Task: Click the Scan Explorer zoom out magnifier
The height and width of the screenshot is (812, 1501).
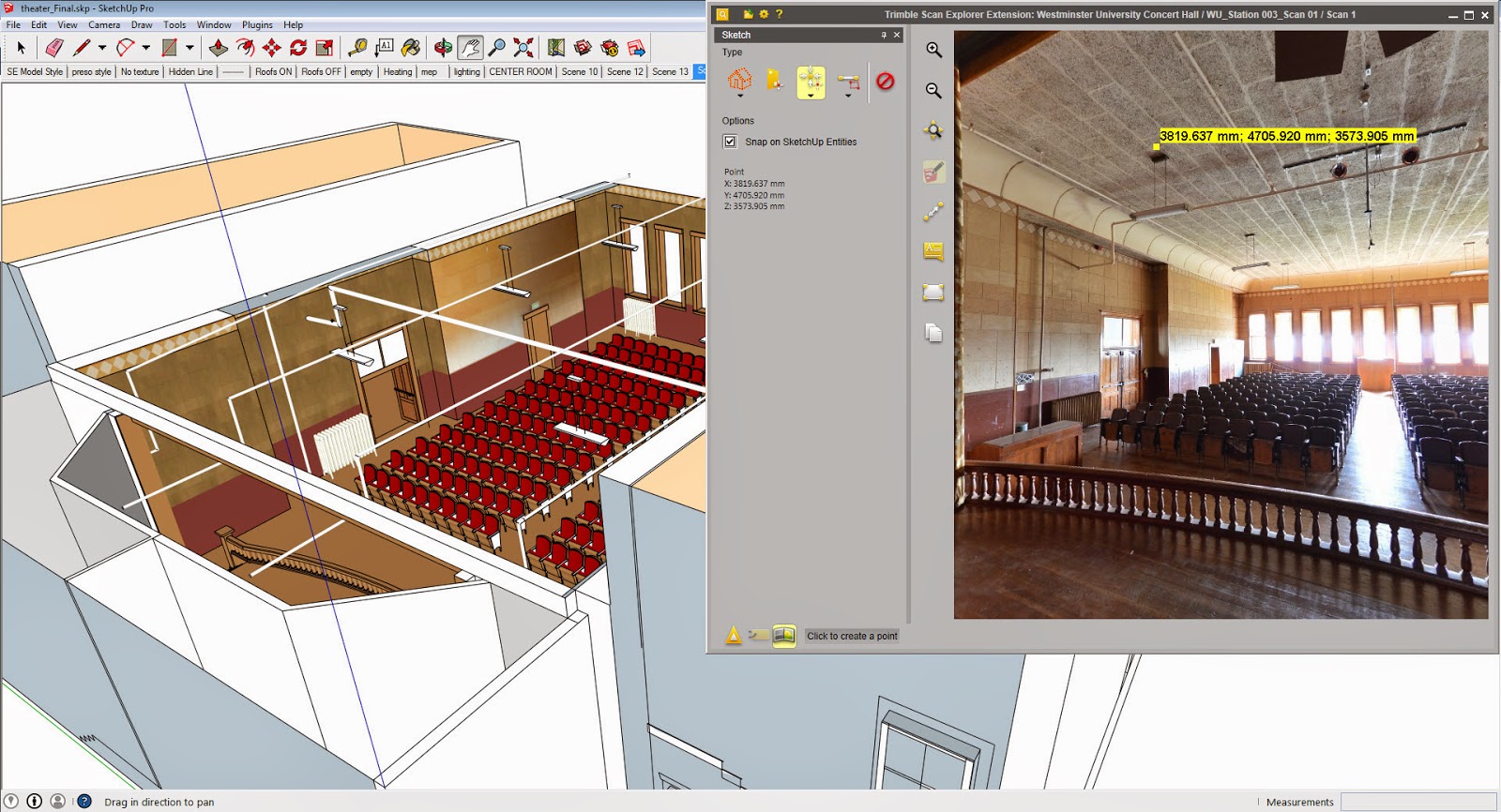Action: pyautogui.click(x=933, y=90)
